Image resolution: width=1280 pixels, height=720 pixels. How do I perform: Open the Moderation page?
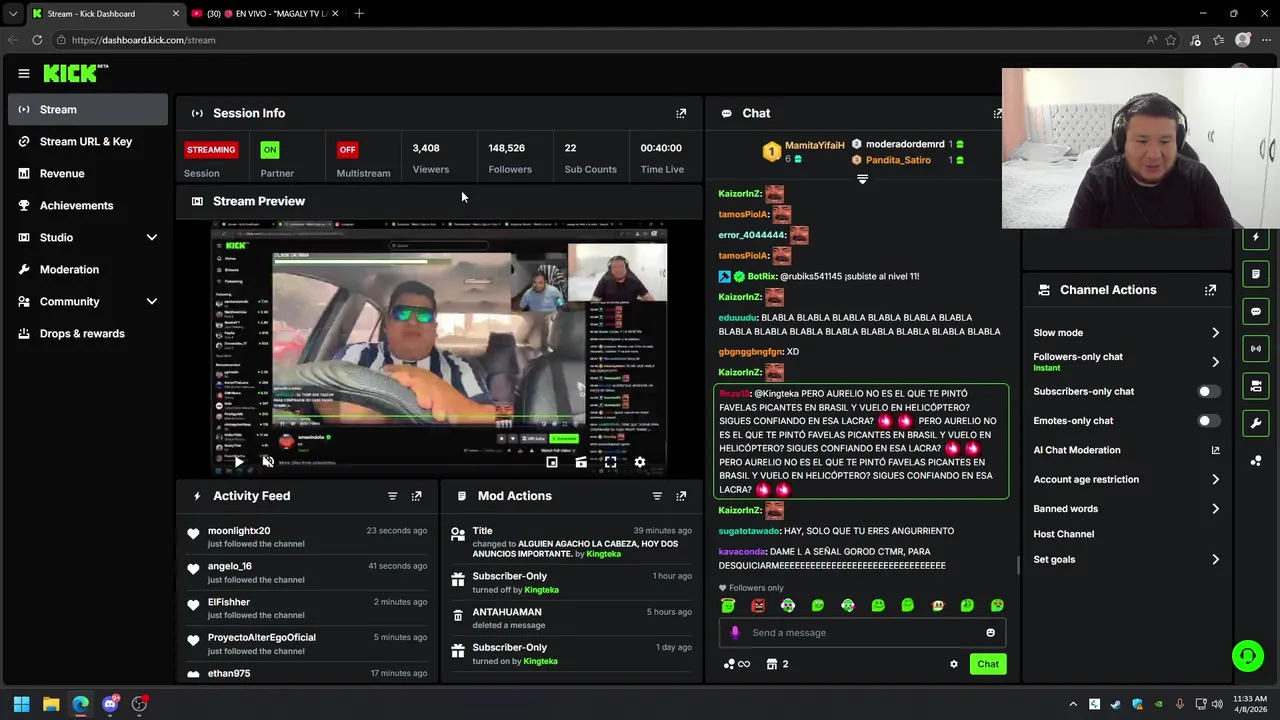tap(88, 269)
